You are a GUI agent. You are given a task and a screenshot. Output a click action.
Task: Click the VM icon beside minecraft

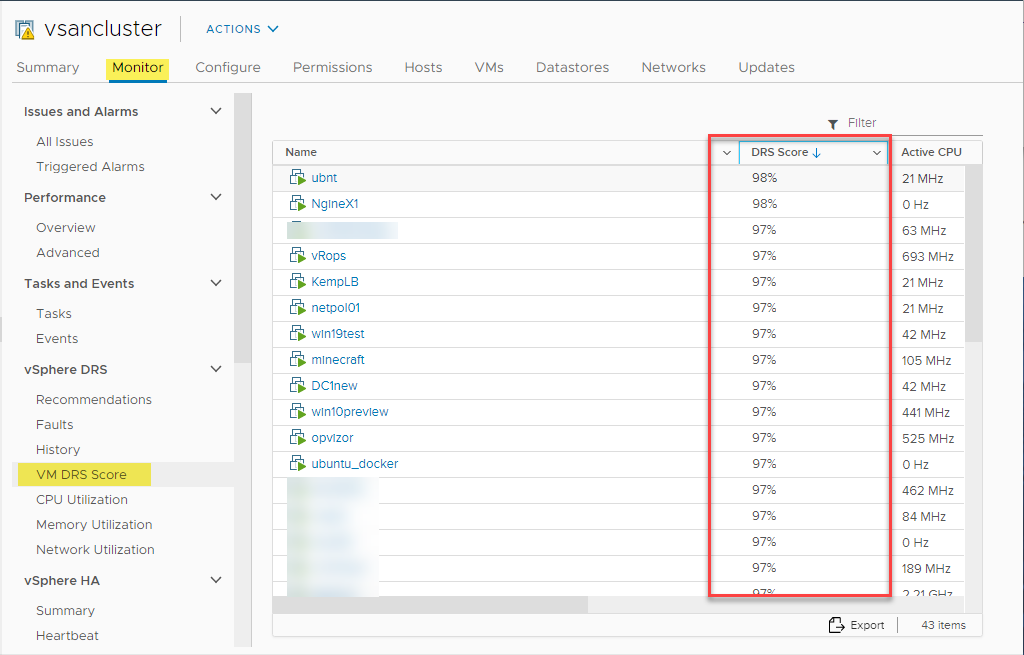click(x=297, y=359)
